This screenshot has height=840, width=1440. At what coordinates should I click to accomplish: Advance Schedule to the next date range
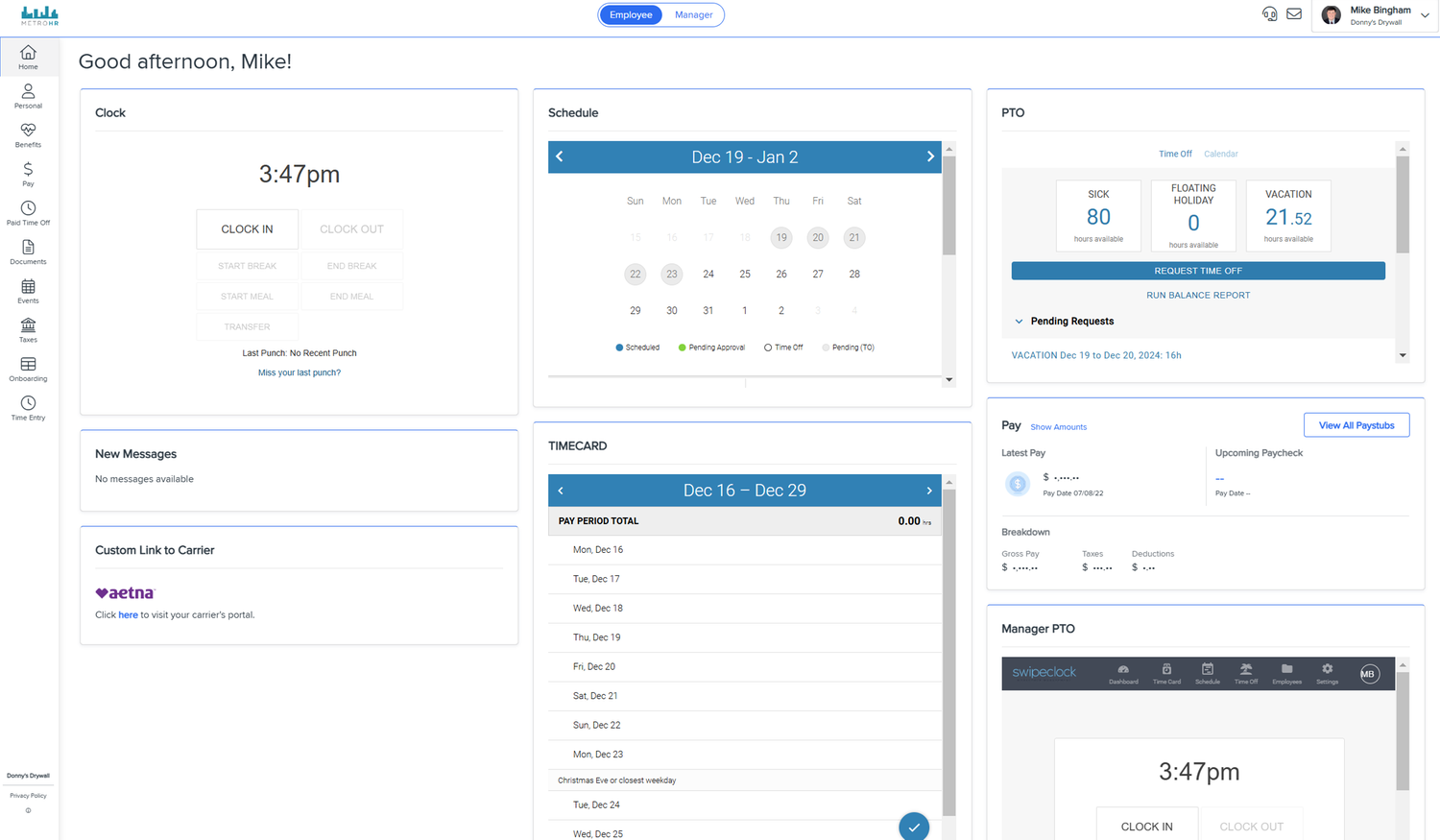[929, 156]
